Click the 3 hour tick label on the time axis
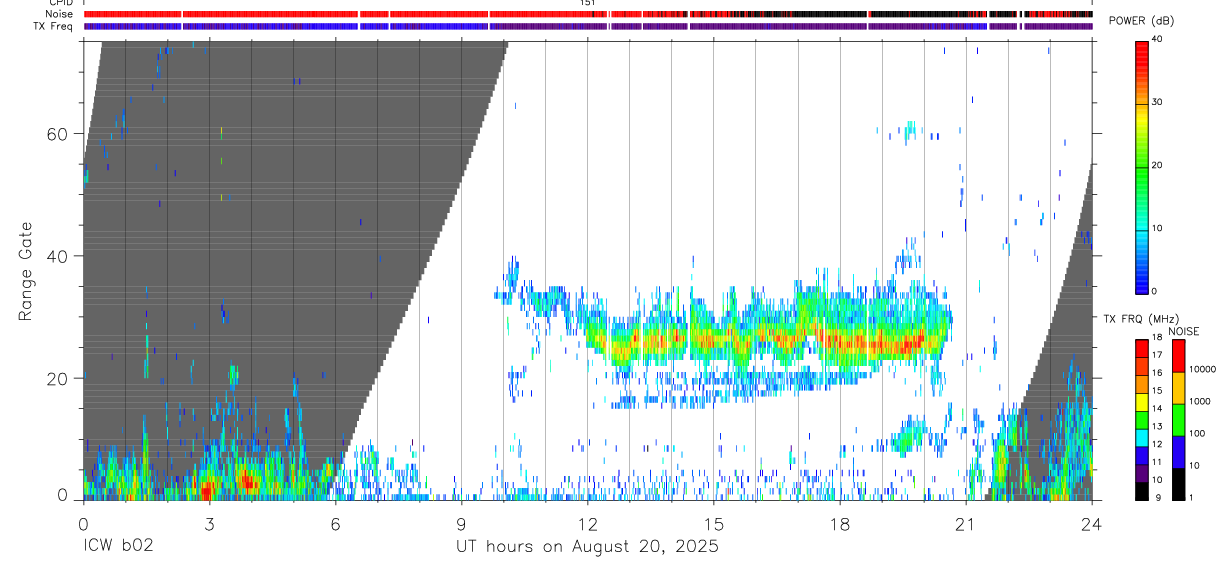1228x567 pixels. (x=208, y=524)
